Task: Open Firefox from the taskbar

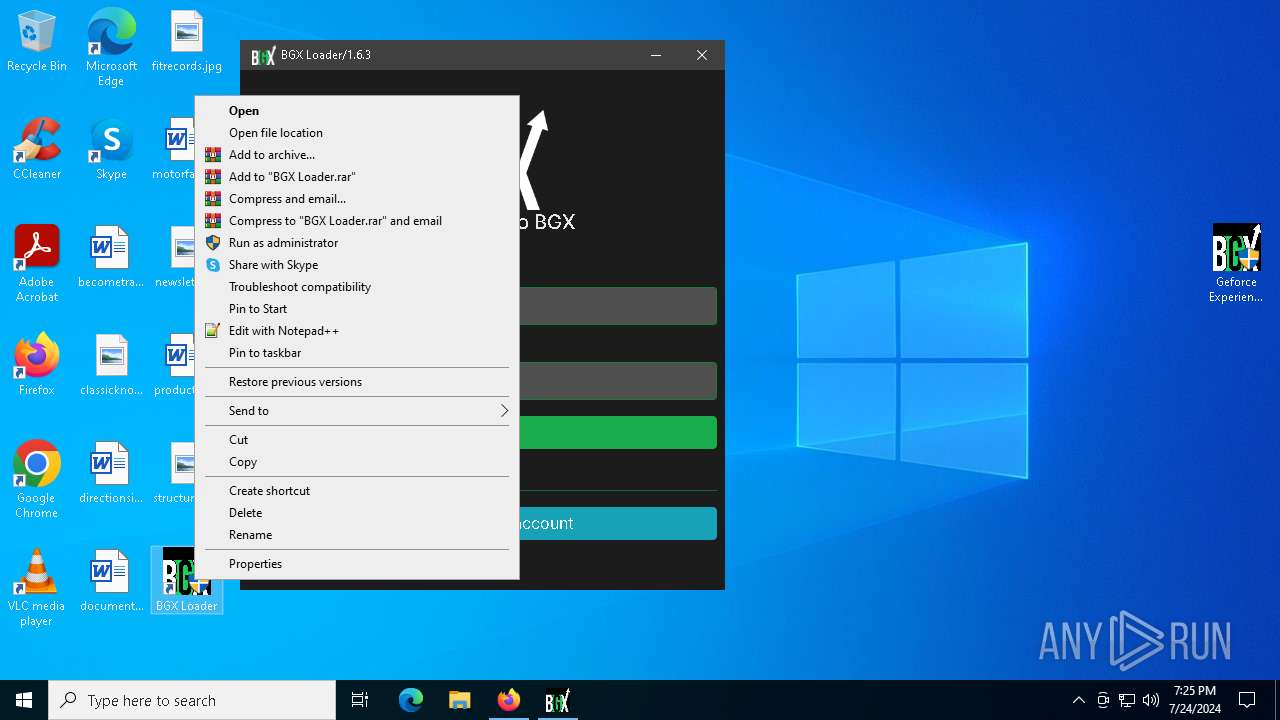Action: pos(508,700)
